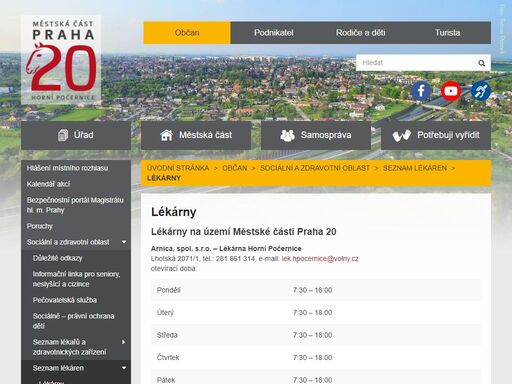Viewport: 512px width, 384px height.
Task: Switch to the Podnikatel tab
Action: (x=274, y=33)
